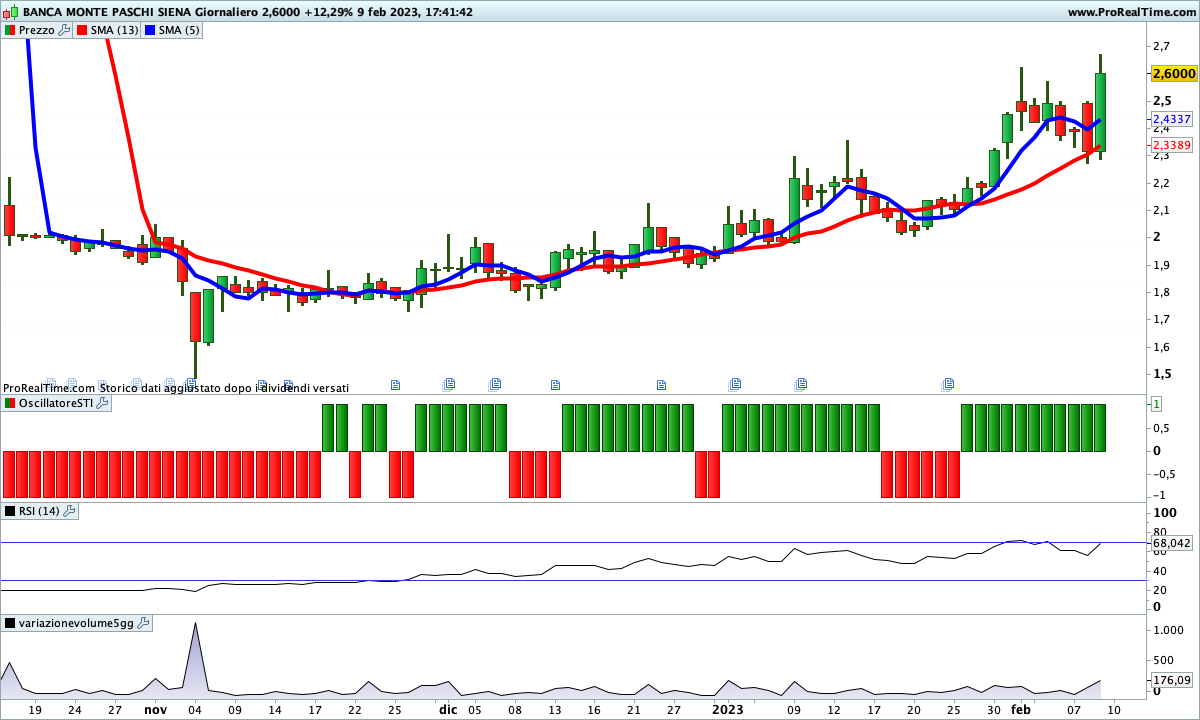
Task: Click the 68,042 RSI value tag
Action: pyautogui.click(x=1172, y=543)
